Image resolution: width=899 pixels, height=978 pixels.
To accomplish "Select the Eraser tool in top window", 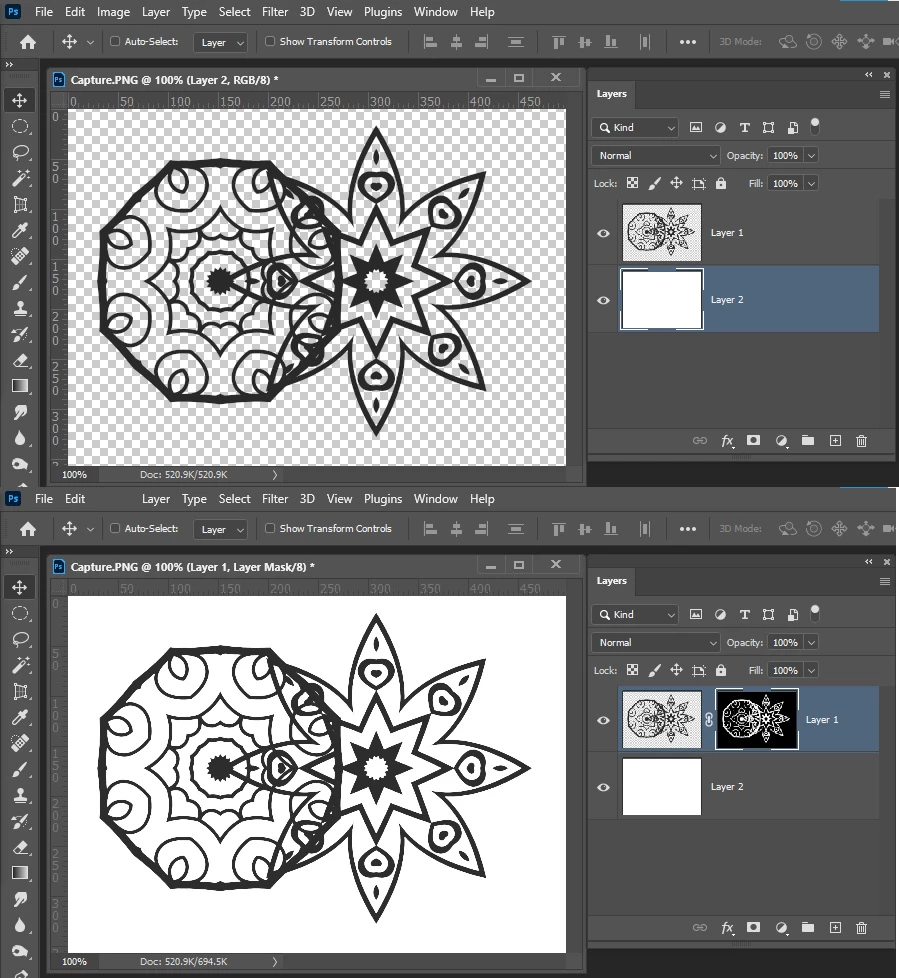I will pyautogui.click(x=20, y=361).
